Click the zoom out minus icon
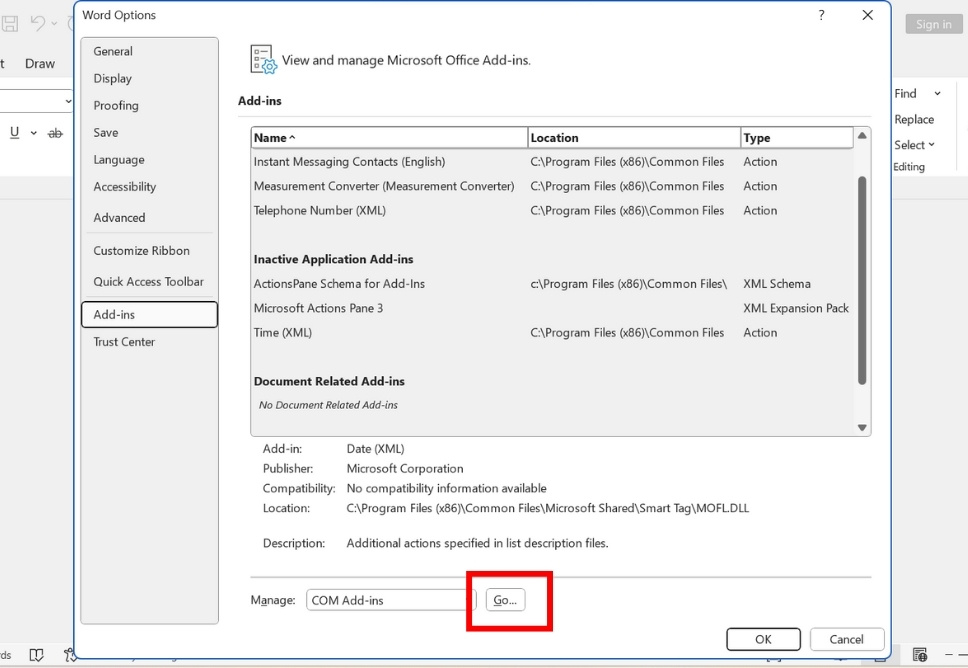 pos(948,655)
